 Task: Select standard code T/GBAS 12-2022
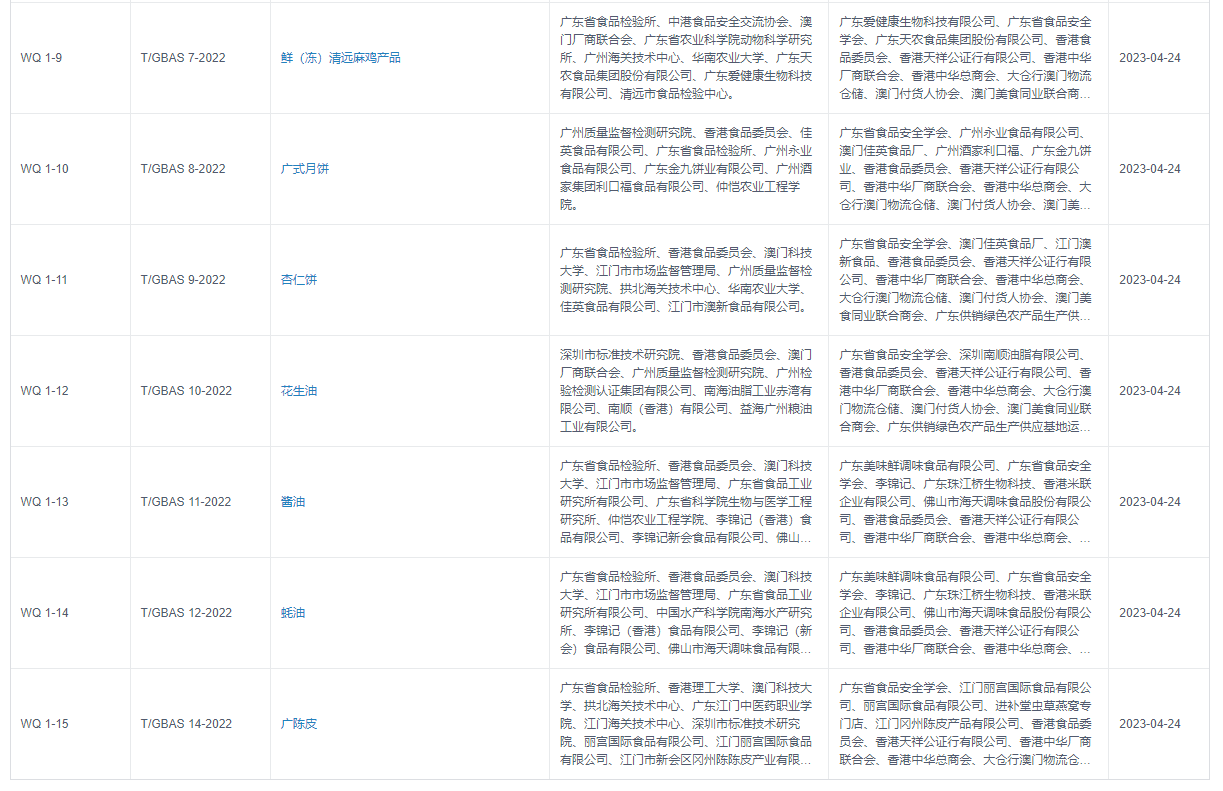click(185, 613)
